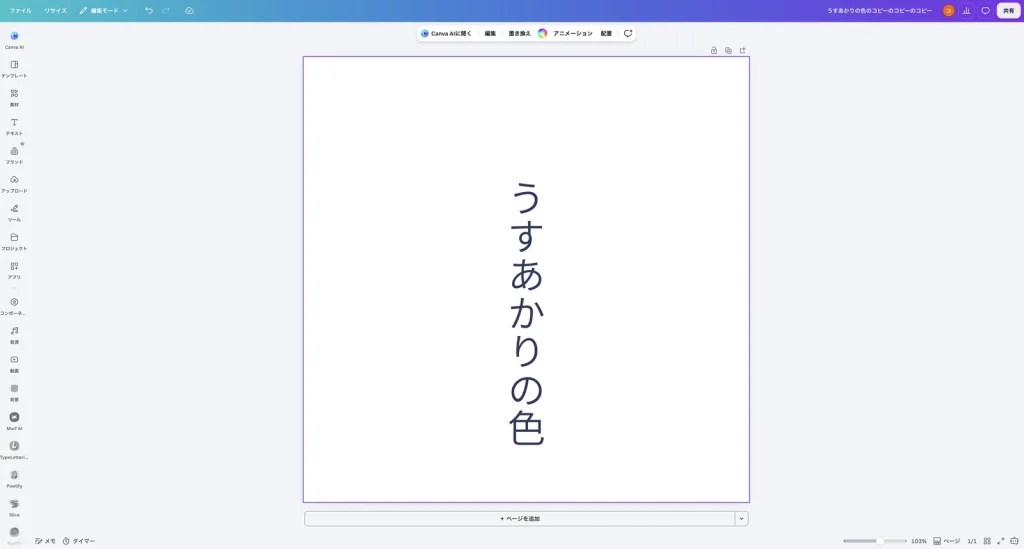This screenshot has height=549, width=1024.
Task: Open the コンポーネント sidebar item
Action: point(14,306)
